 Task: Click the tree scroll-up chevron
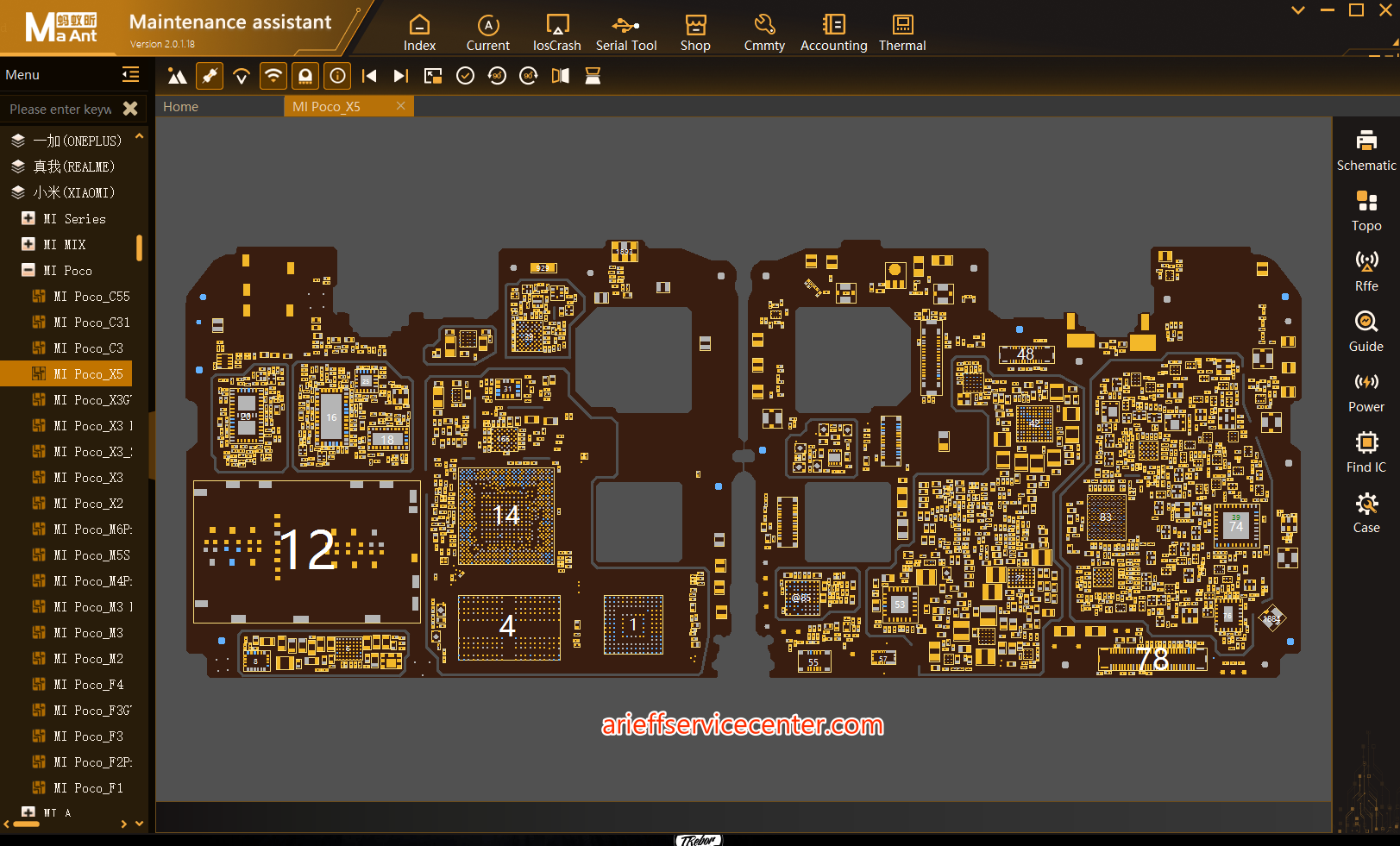(139, 136)
